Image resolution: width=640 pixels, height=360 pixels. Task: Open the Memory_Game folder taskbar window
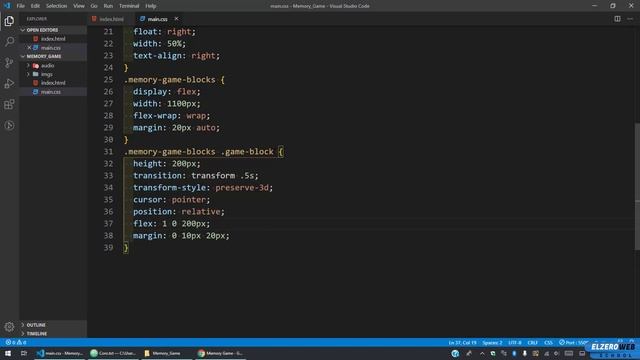(167, 353)
